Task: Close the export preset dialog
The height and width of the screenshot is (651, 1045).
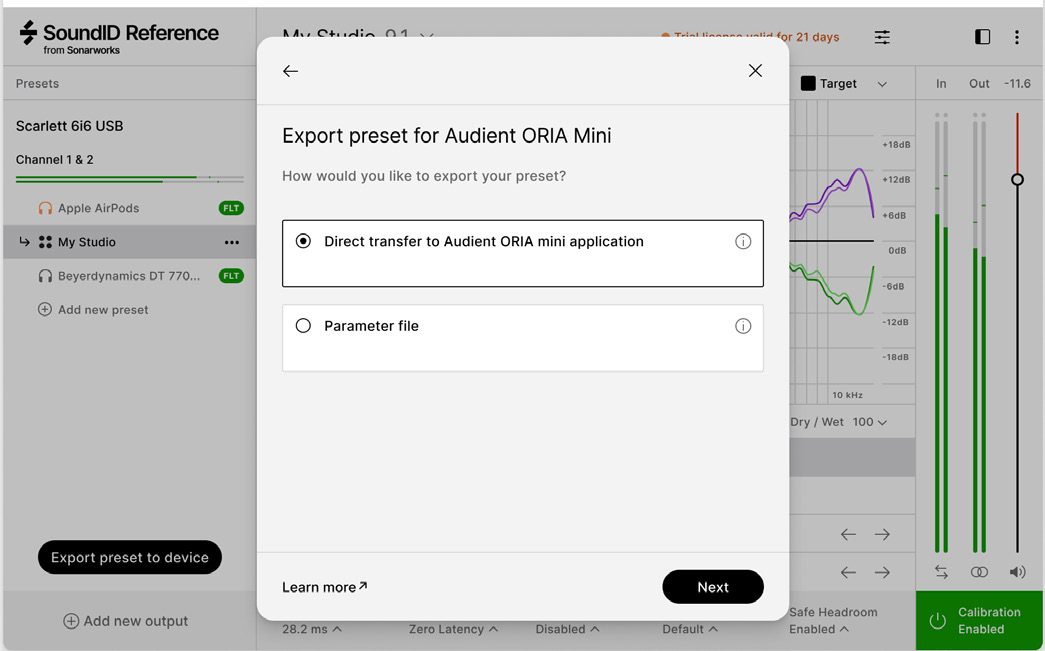Action: (755, 71)
